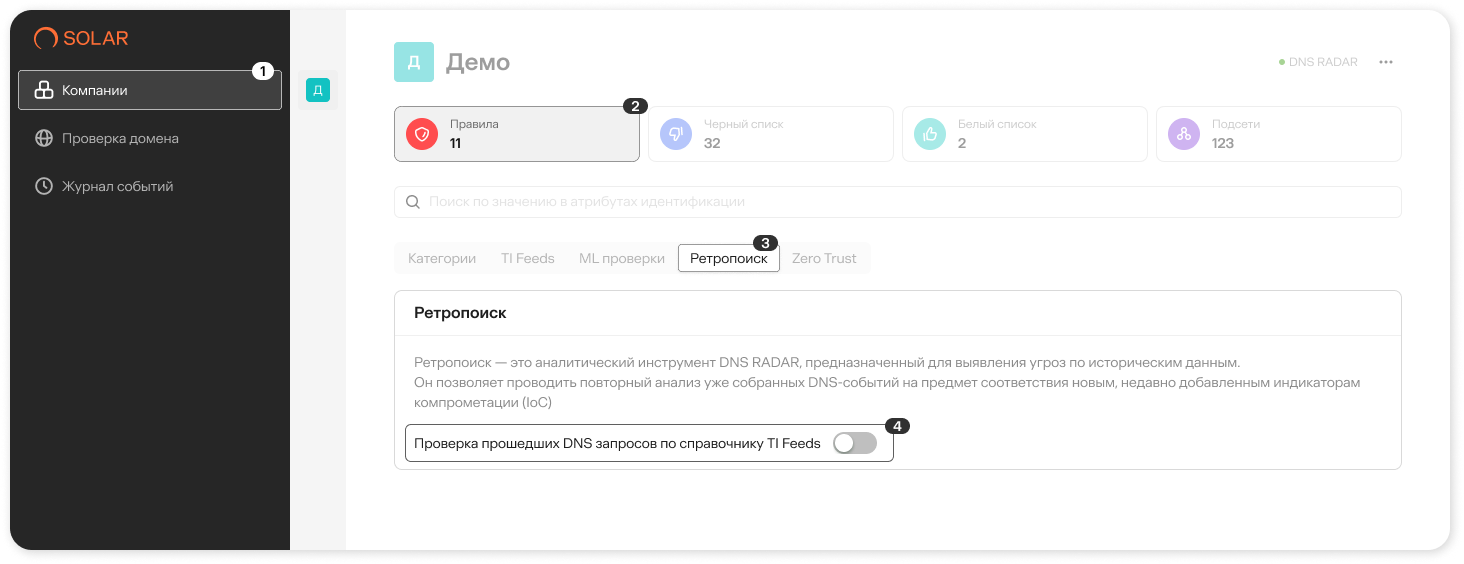Image resolution: width=1464 pixels, height=564 pixels.
Task: Select the Ретропоиск tab
Action: coord(729,258)
